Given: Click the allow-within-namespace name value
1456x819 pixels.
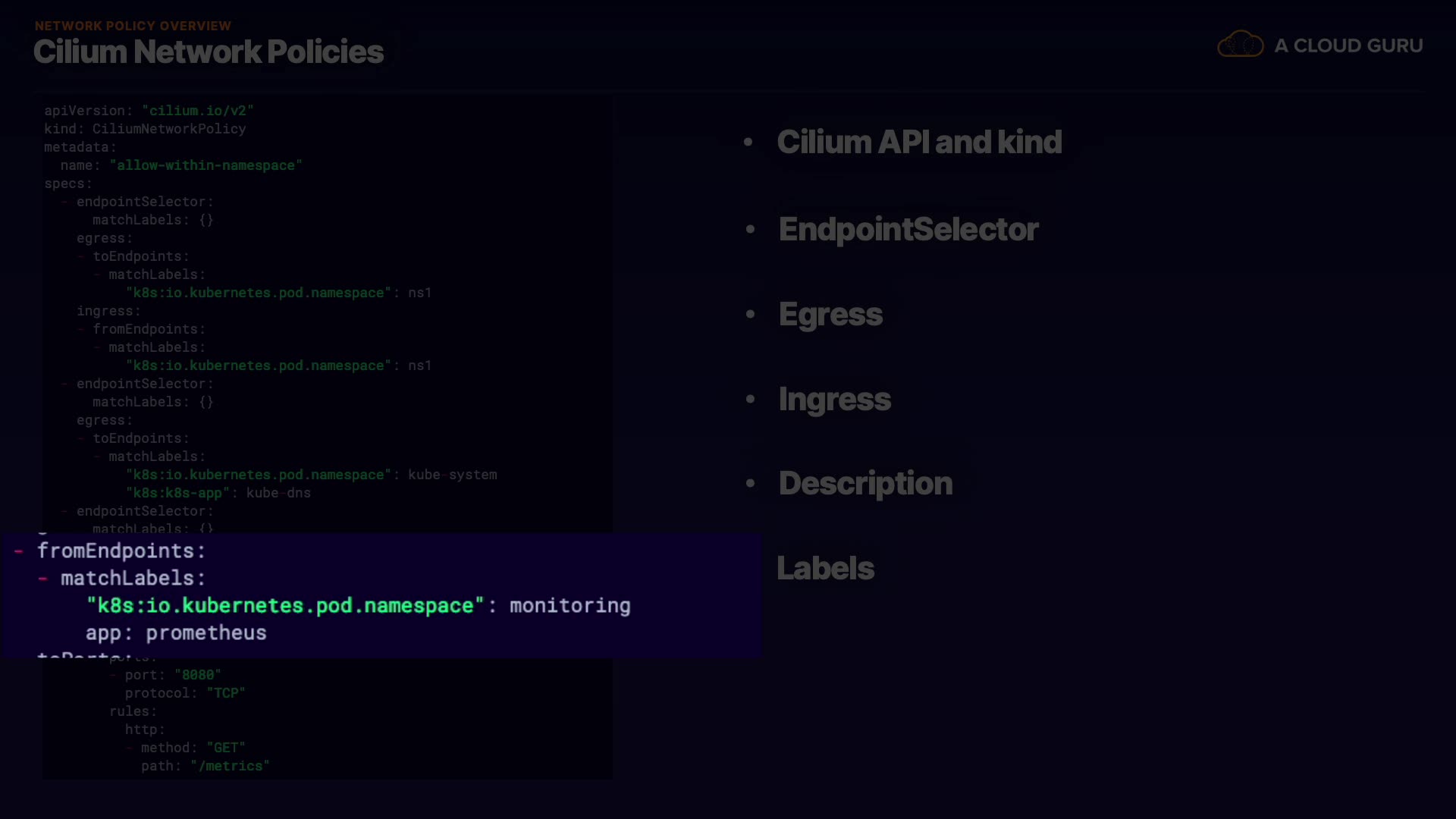Looking at the screenshot, I should tap(206, 165).
